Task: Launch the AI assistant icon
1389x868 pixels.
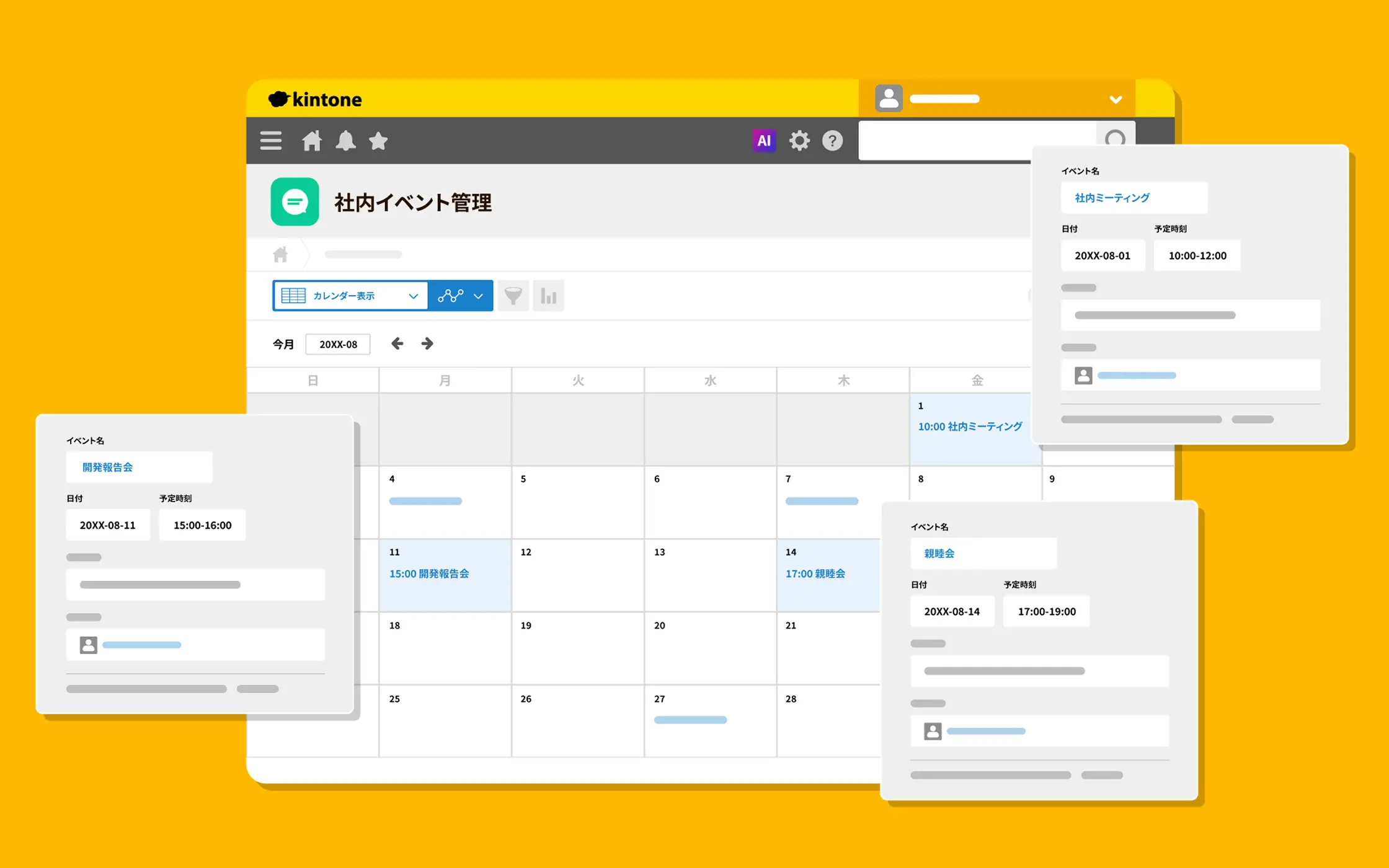Action: click(x=764, y=141)
